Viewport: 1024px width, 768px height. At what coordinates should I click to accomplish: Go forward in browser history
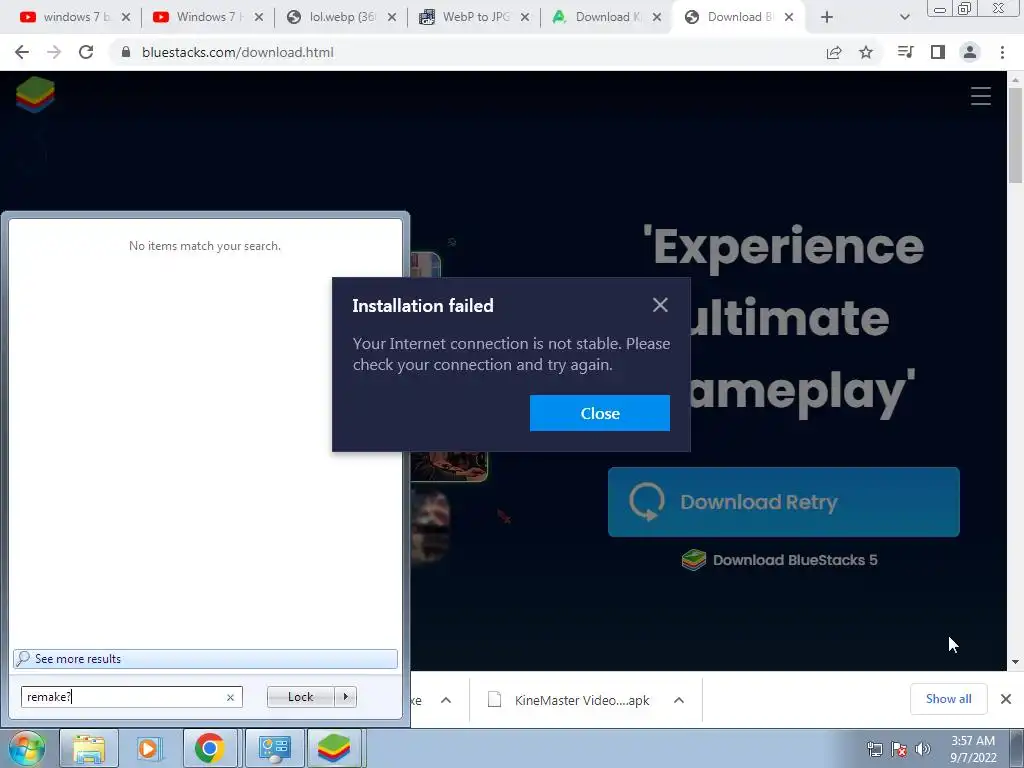click(x=54, y=52)
